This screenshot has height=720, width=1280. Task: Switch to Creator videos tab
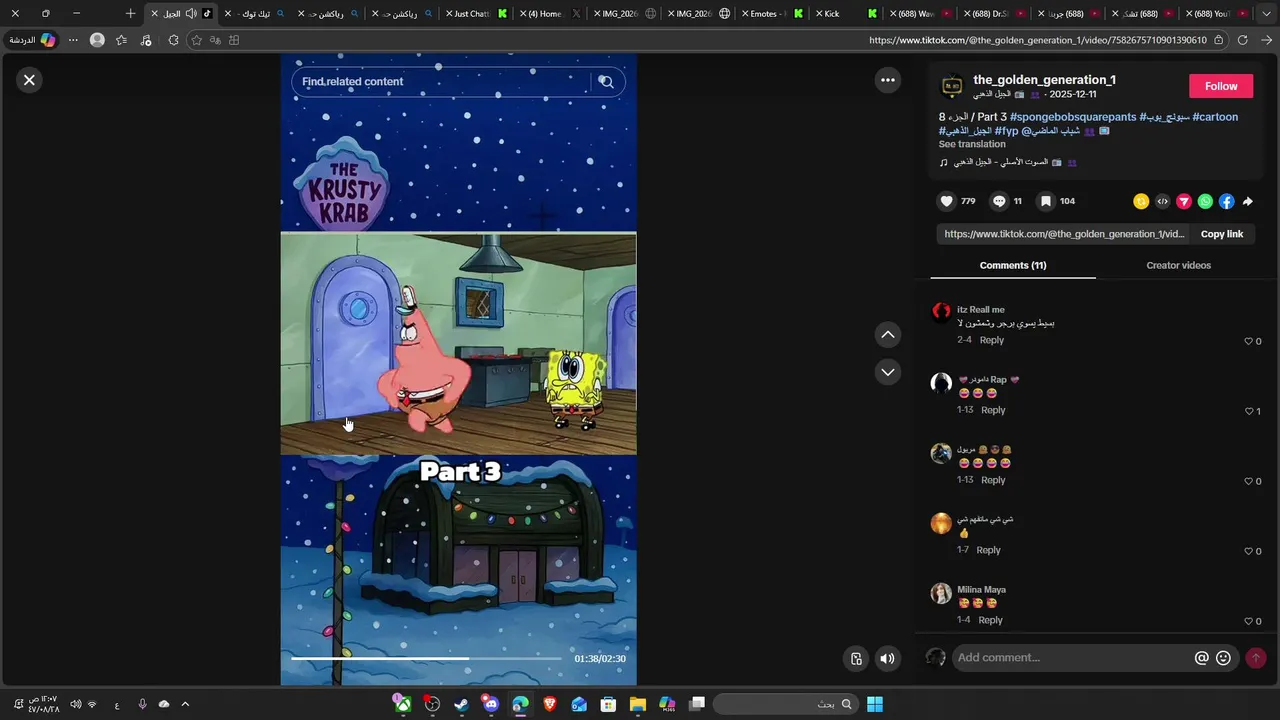[x=1178, y=265]
